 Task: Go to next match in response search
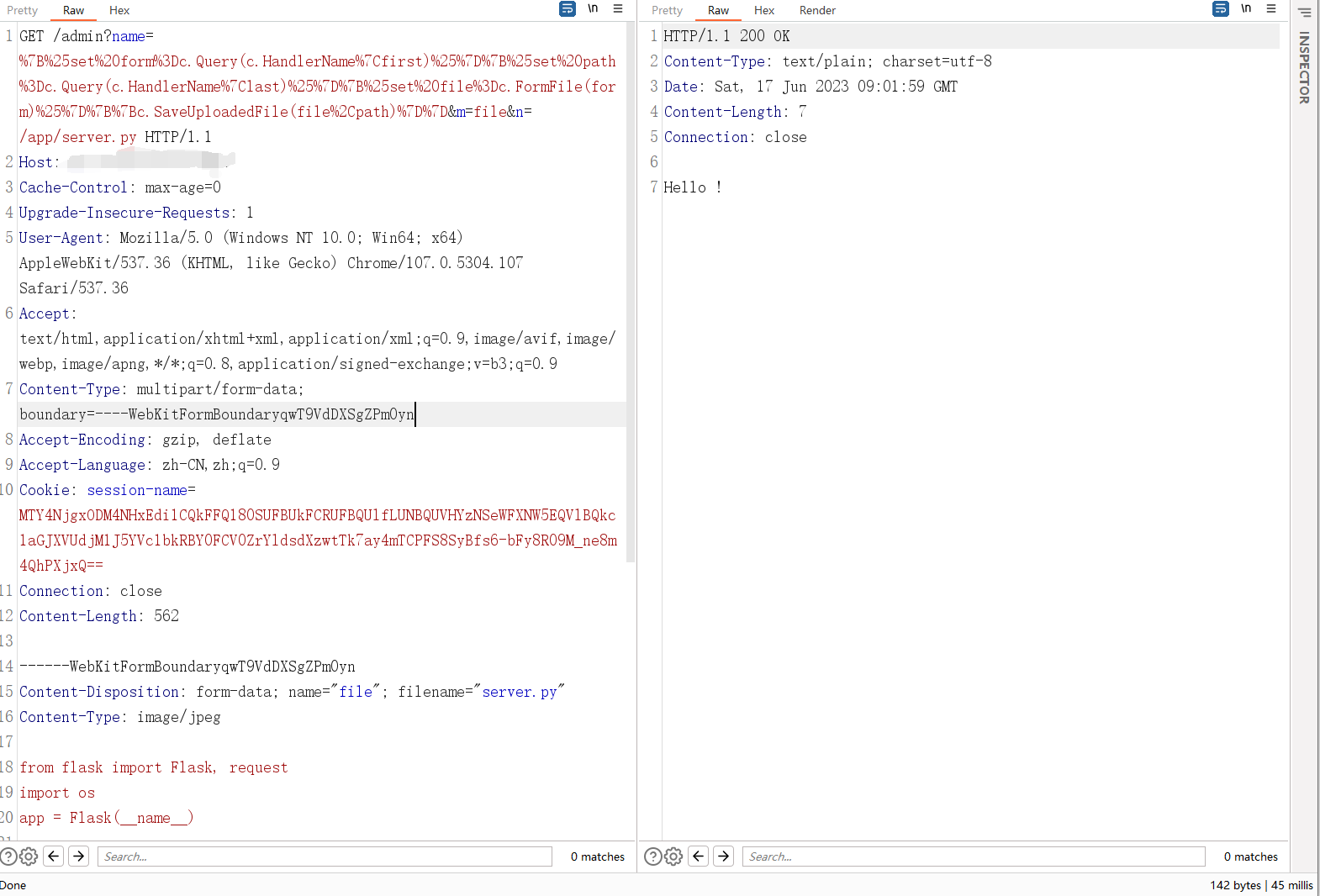point(724,856)
